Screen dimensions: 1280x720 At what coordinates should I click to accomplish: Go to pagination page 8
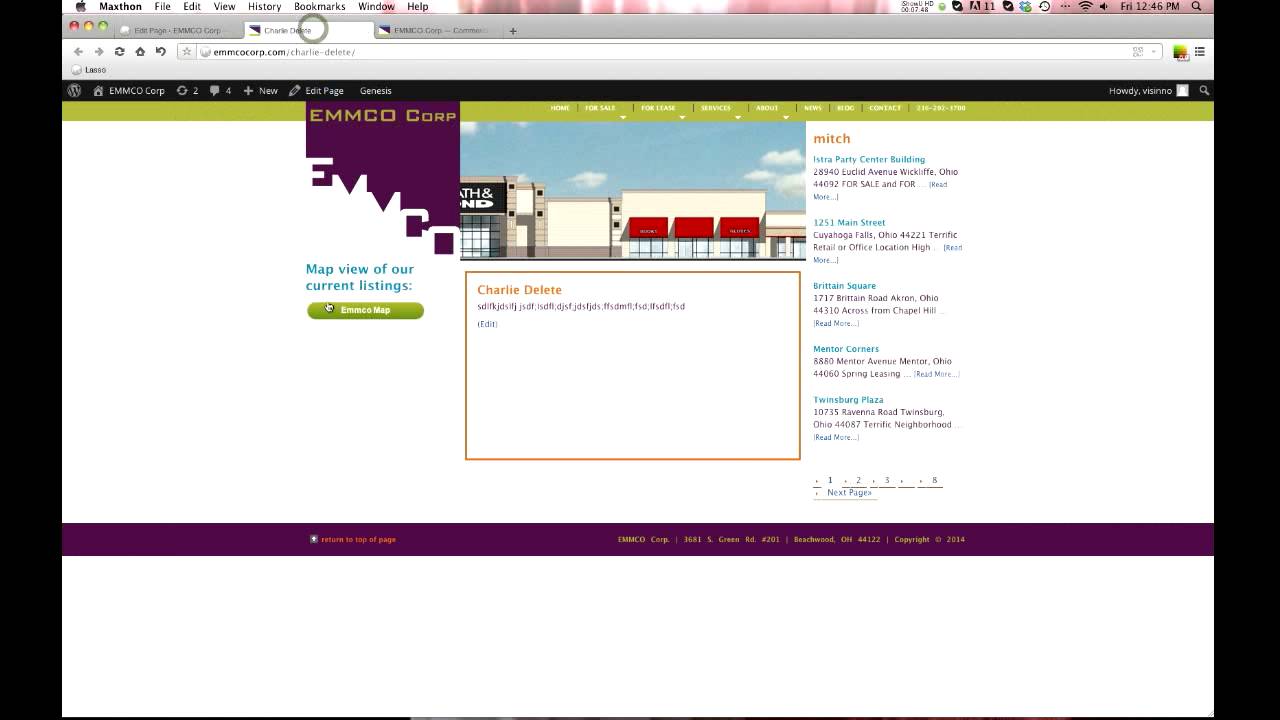tap(934, 480)
